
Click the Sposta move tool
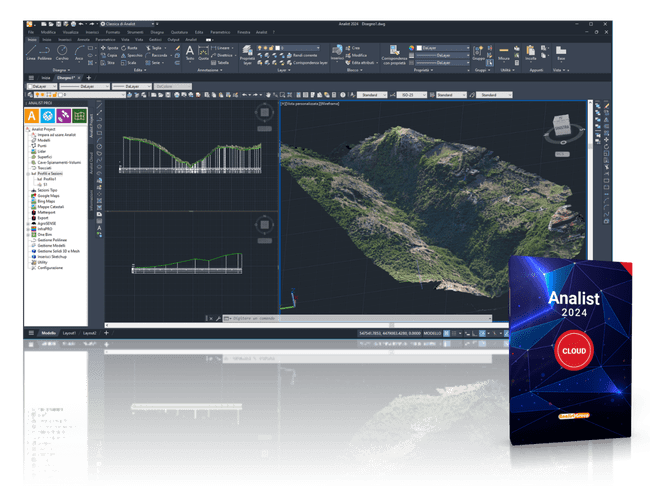109,48
